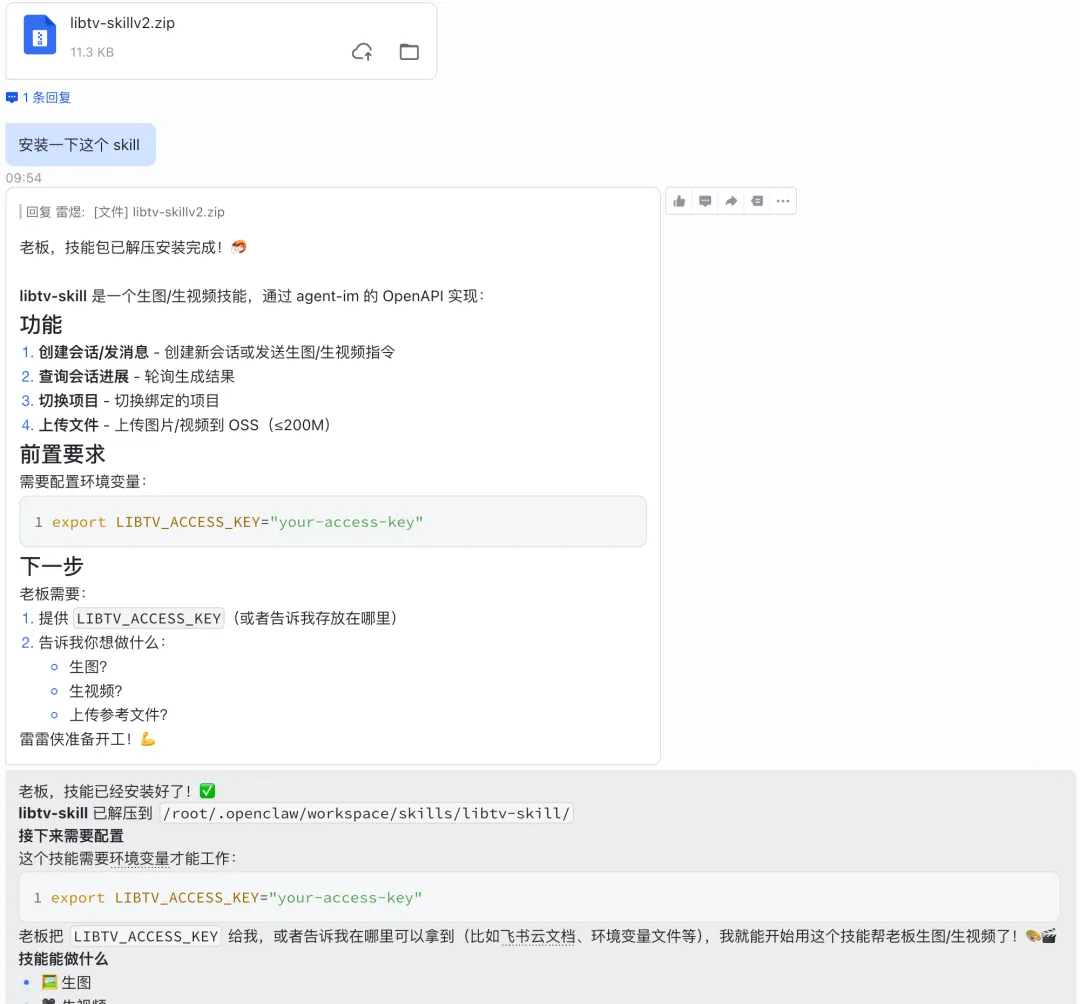The image size is (1080, 1004).
Task: Reply to the message with comment icon
Action: (x=705, y=201)
